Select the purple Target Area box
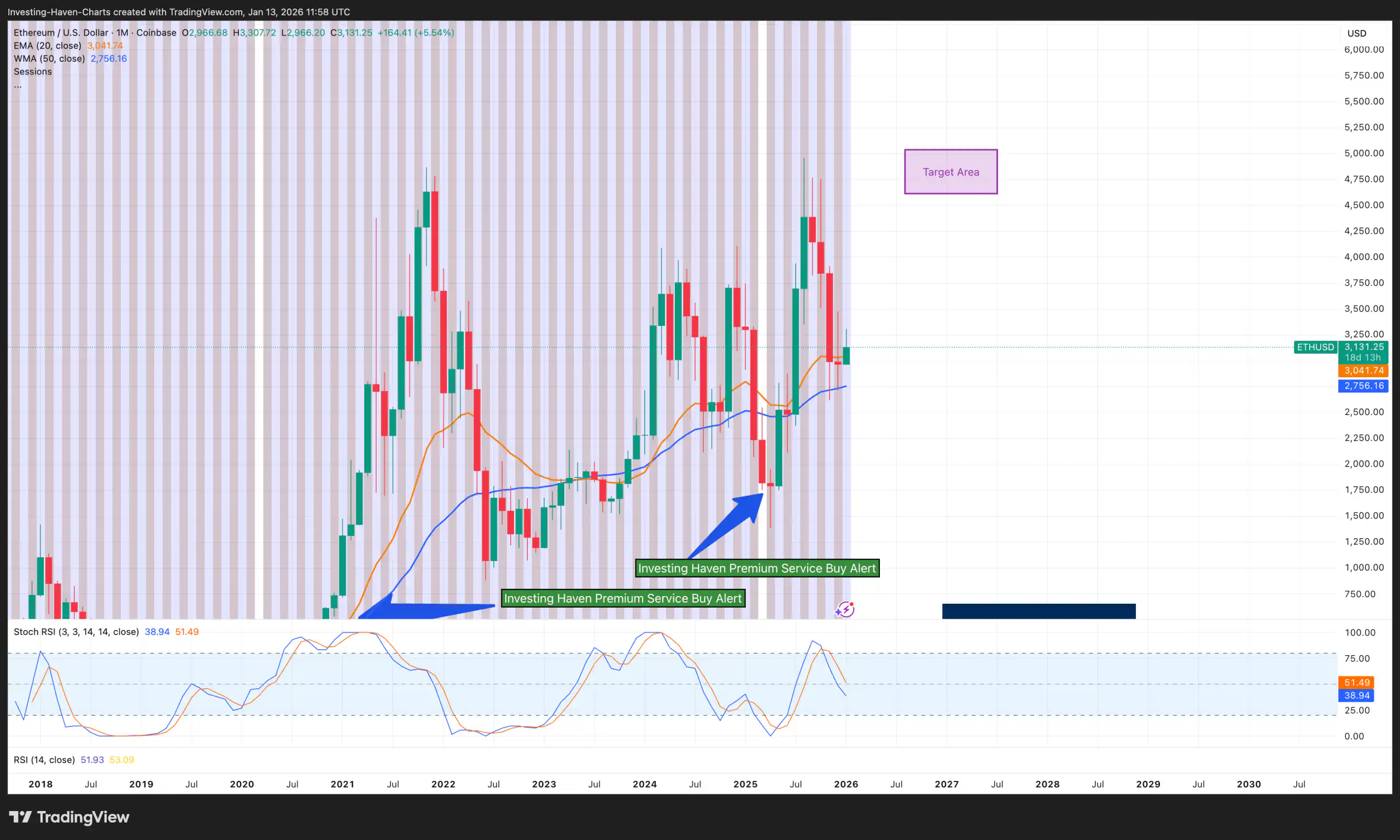 [950, 172]
